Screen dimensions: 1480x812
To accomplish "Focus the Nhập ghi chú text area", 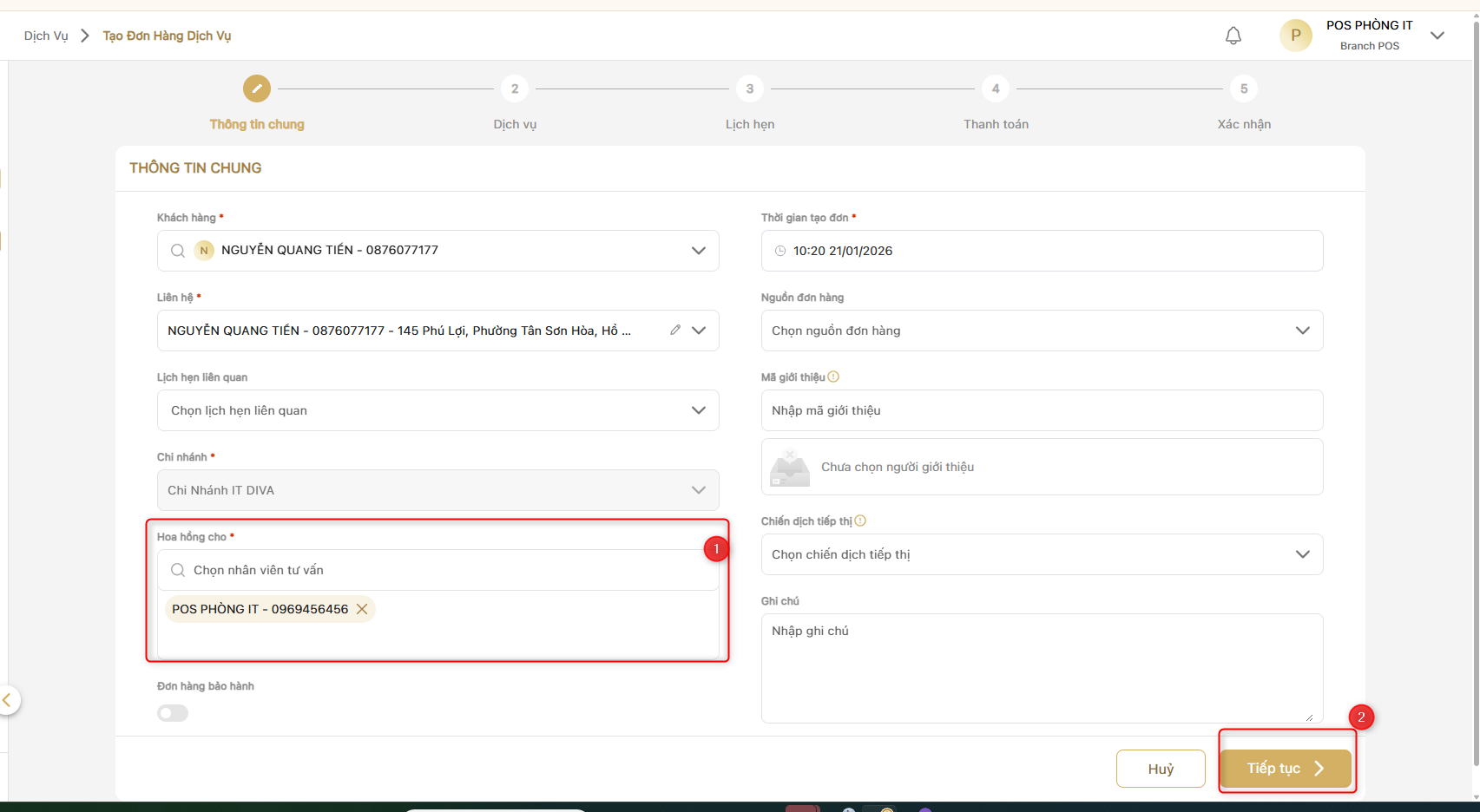I will 1042,668.
